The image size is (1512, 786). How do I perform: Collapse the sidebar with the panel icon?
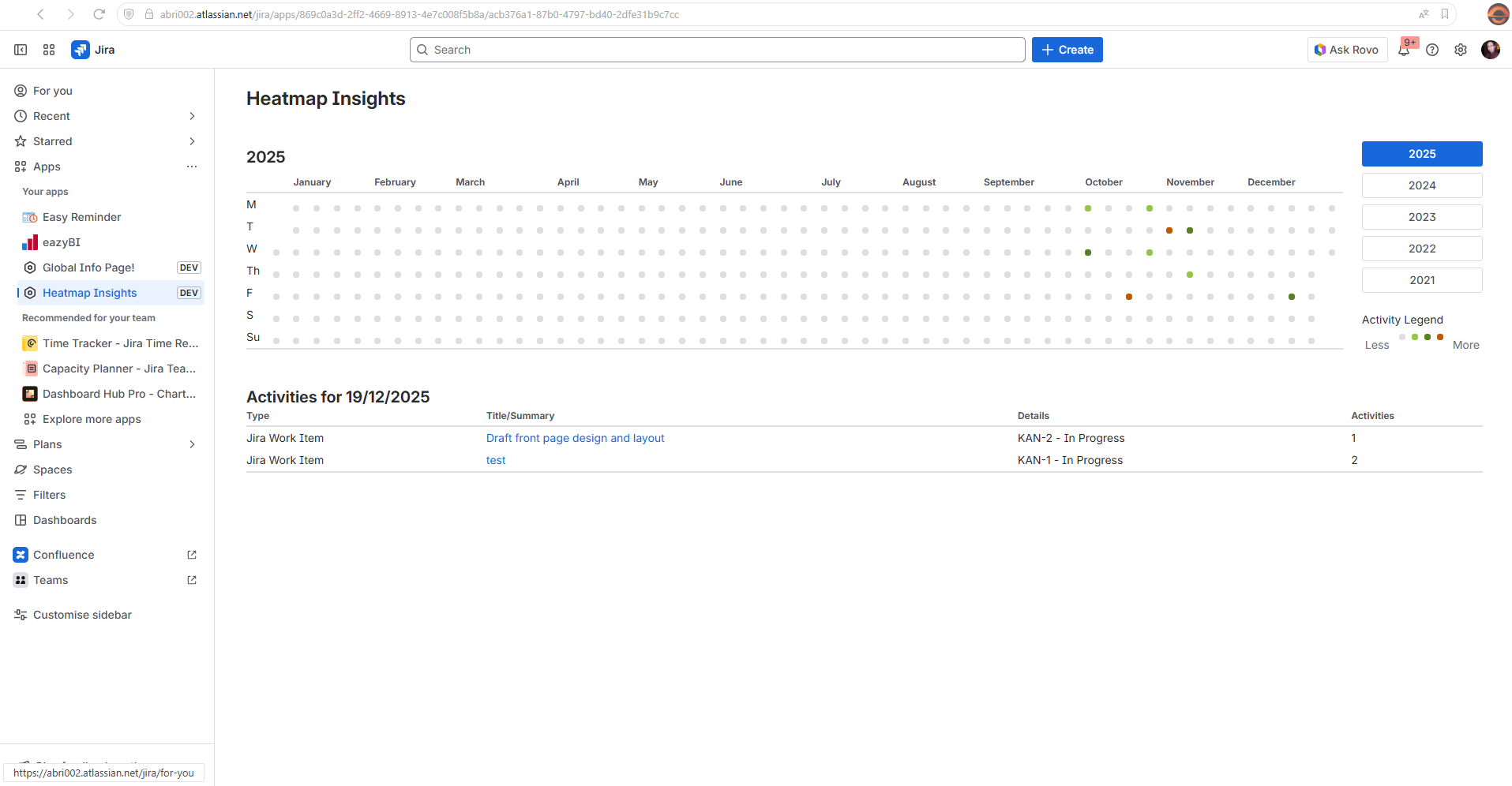(21, 50)
